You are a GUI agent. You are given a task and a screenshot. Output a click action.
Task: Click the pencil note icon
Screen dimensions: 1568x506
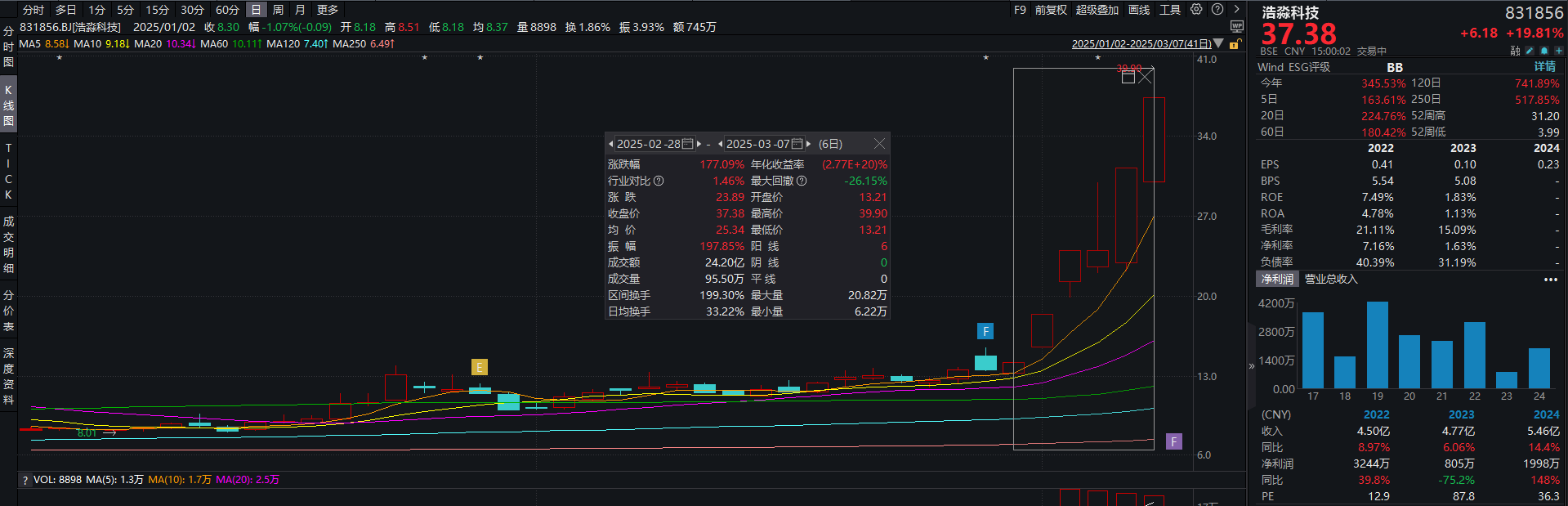[x=1530, y=51]
